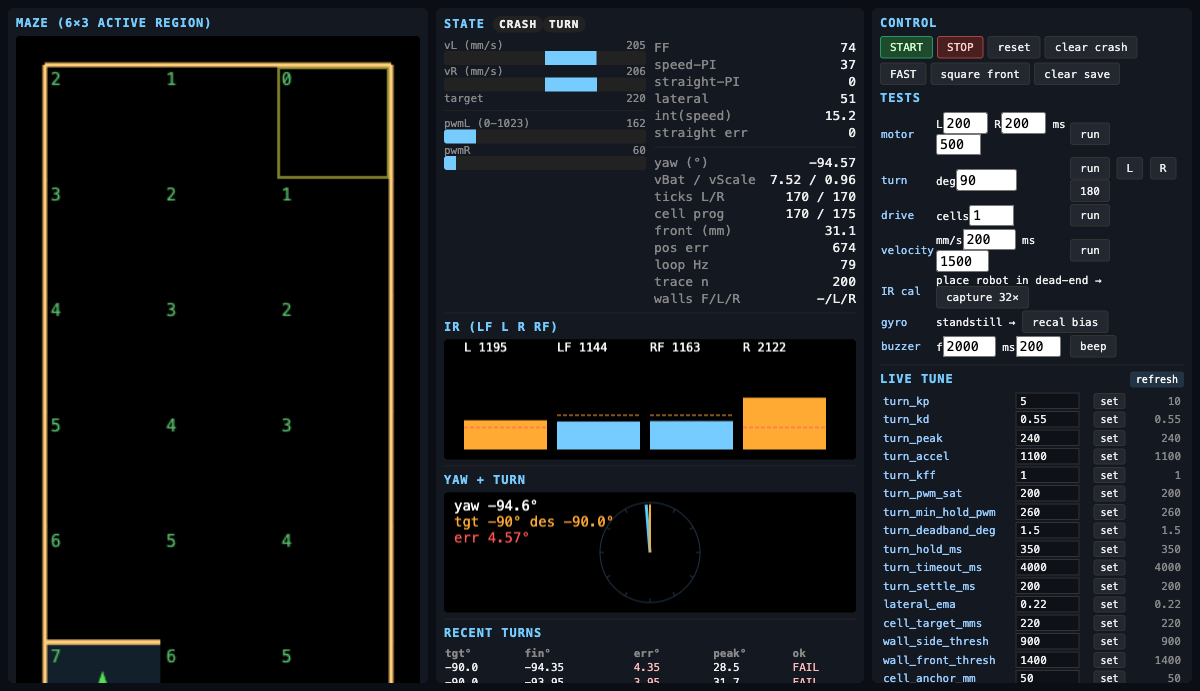This screenshot has width=1200, height=691.
Task: Click the turn_timeout_ms value field
Action: (x=1047, y=567)
